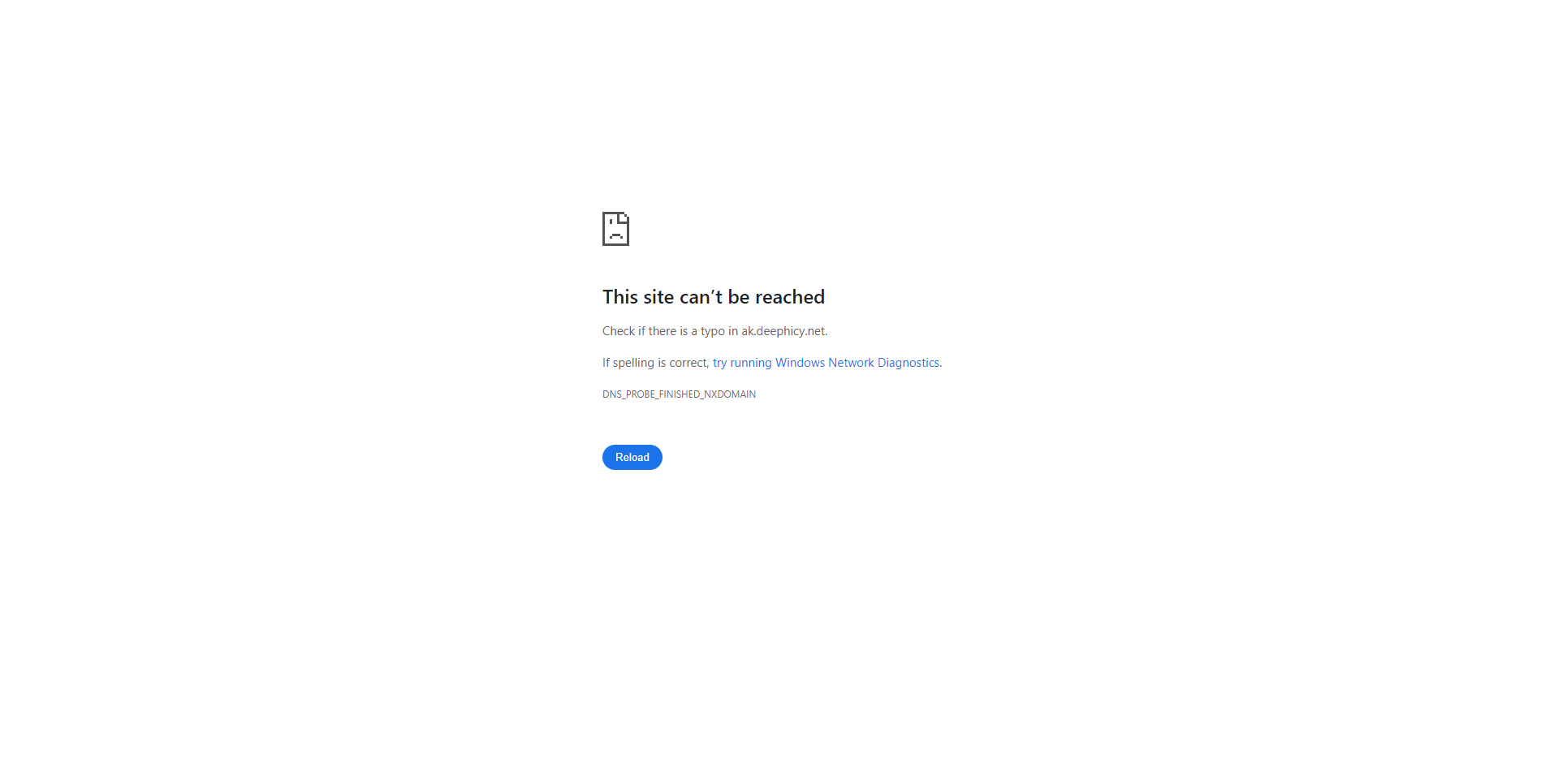Click the 'This site can't be reached' heading
Image resolution: width=1541 pixels, height=784 pixels.
(714, 297)
